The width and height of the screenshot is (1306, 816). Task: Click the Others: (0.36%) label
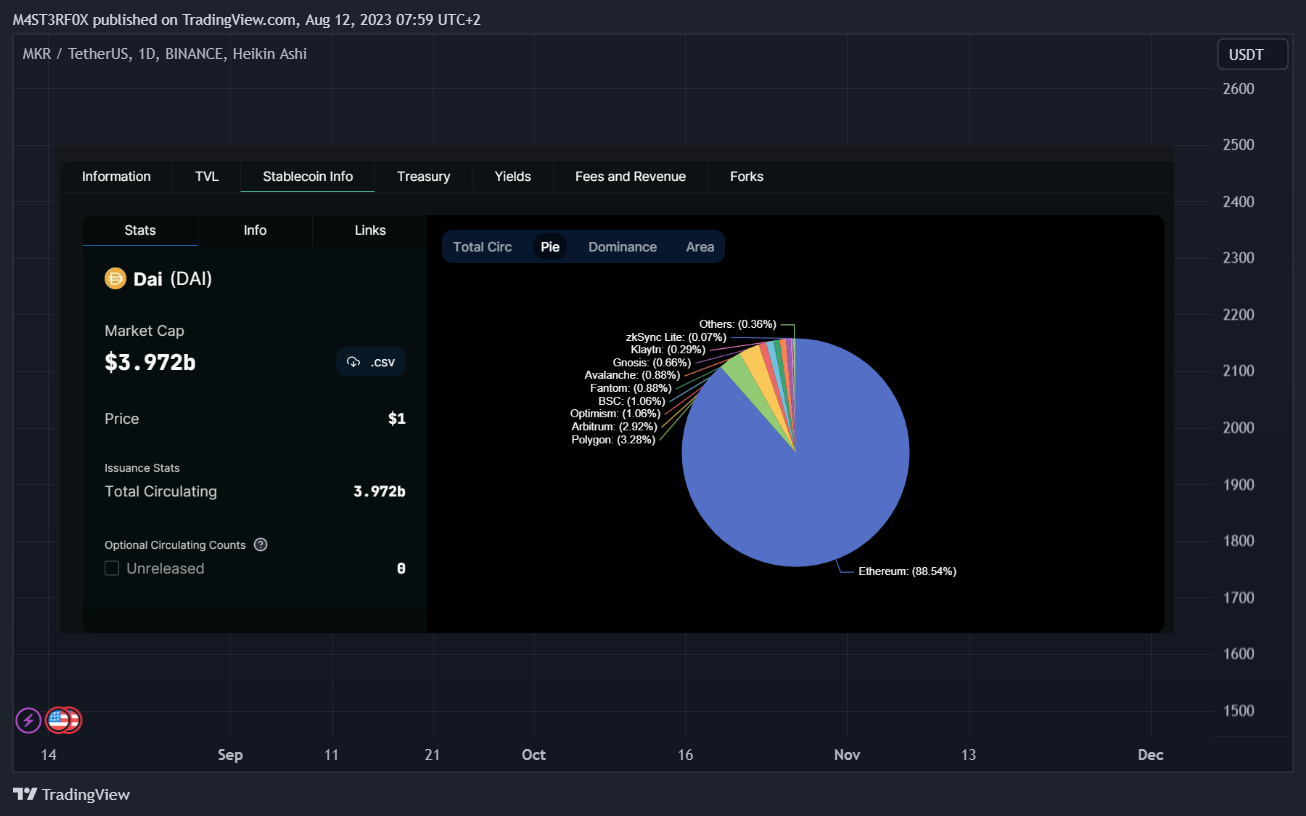click(x=738, y=324)
